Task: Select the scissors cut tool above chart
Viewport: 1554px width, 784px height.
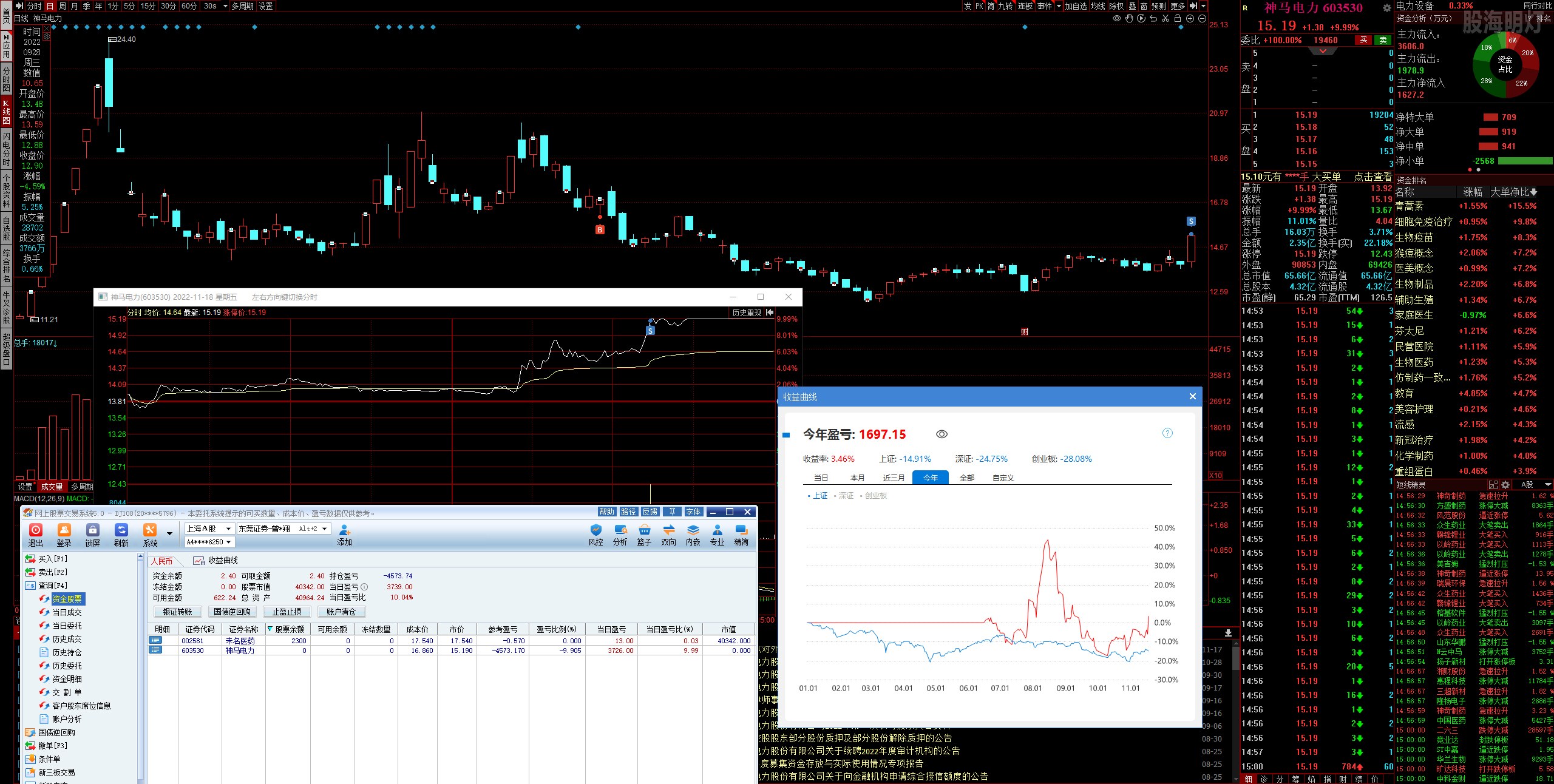Action: (x=1165, y=19)
